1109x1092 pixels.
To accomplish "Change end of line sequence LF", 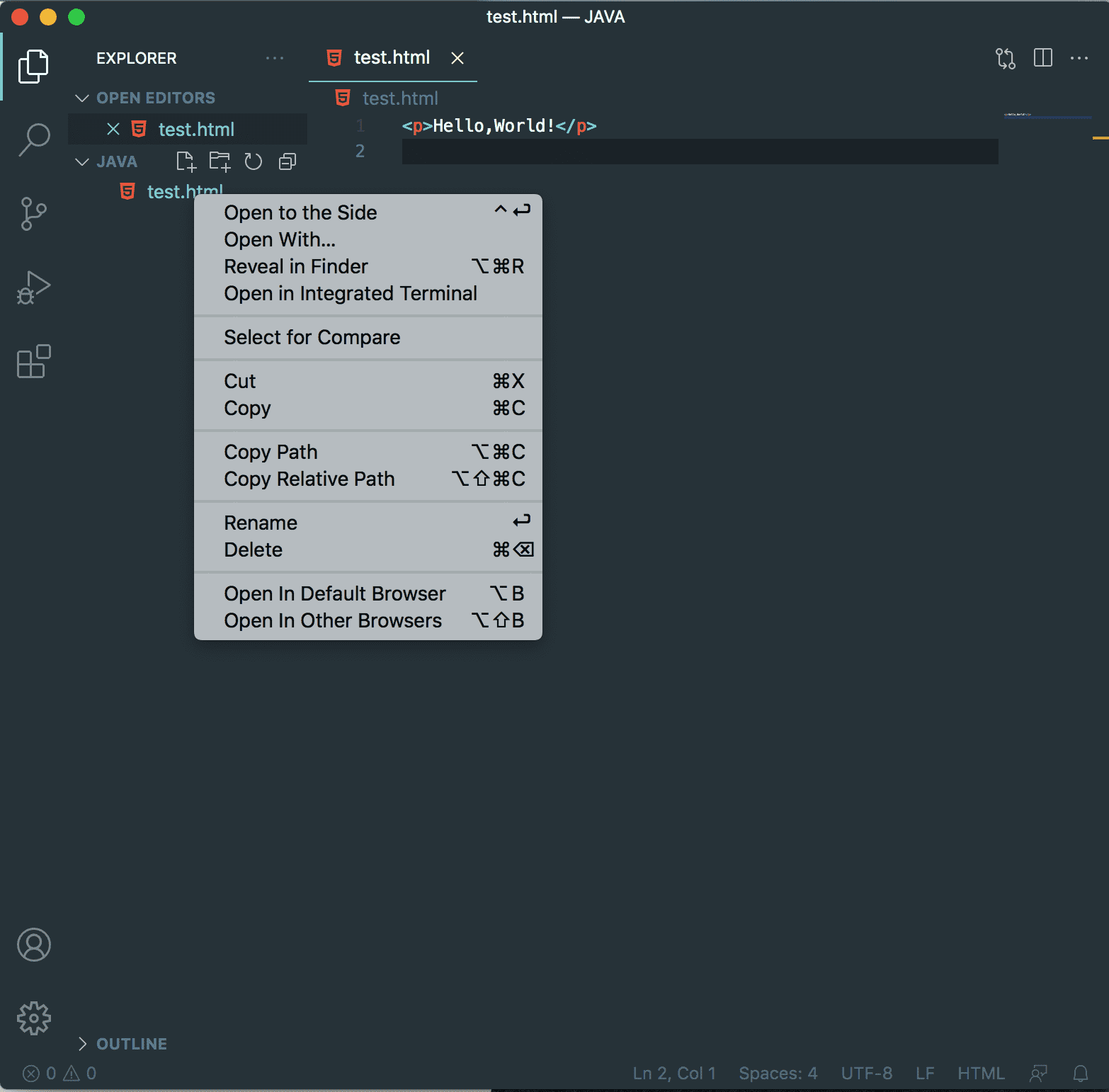I will click(924, 1074).
